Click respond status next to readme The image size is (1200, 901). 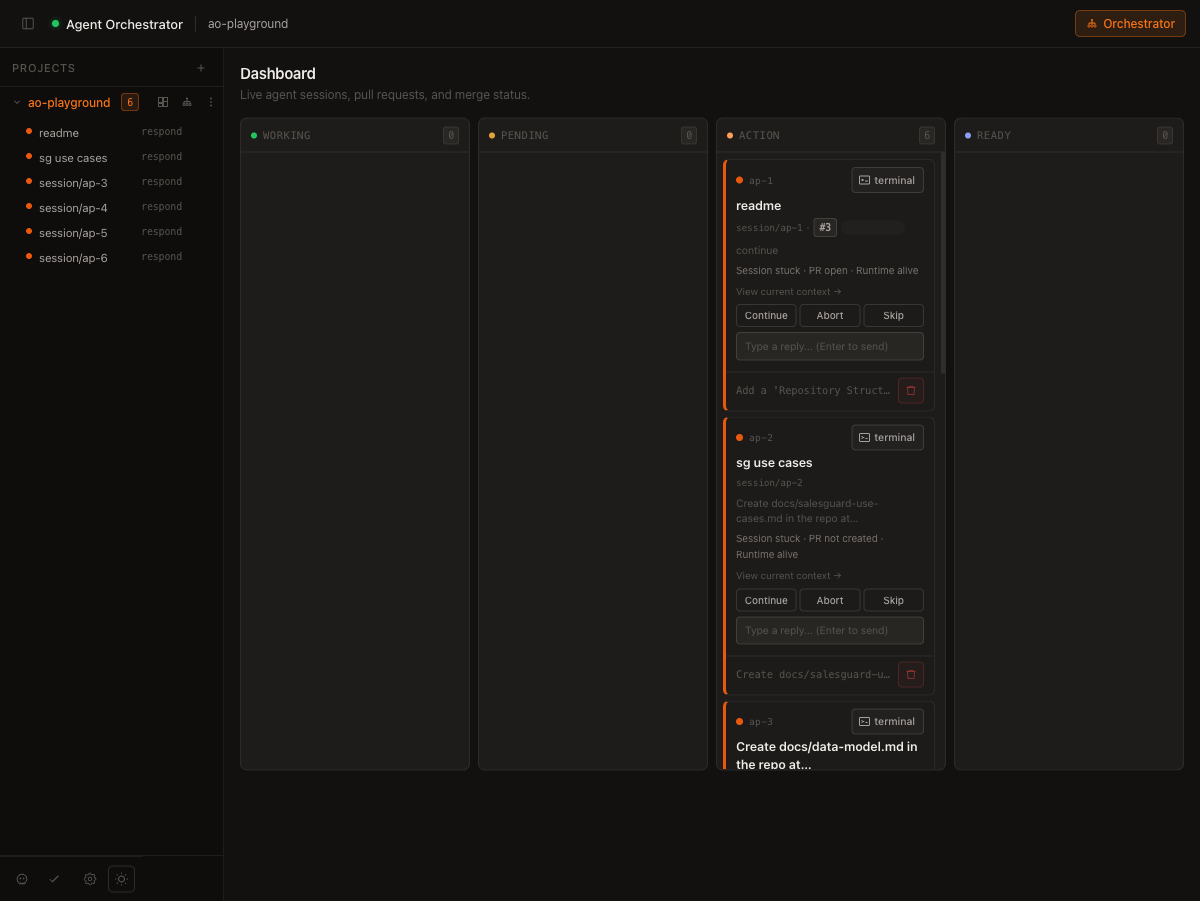pos(162,132)
